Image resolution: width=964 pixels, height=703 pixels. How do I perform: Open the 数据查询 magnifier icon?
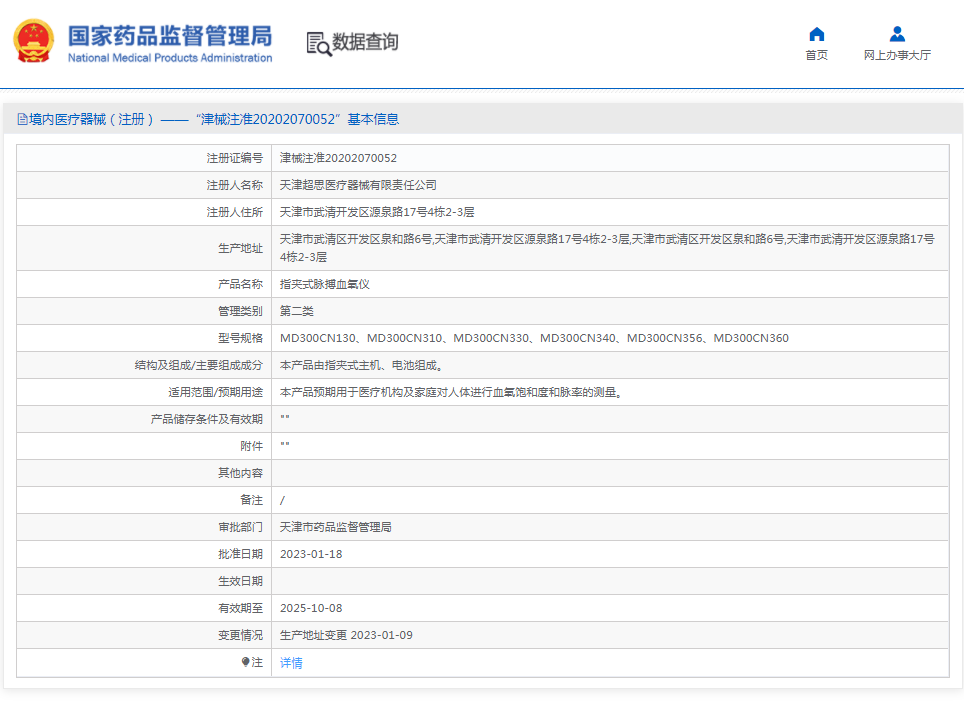click(318, 43)
